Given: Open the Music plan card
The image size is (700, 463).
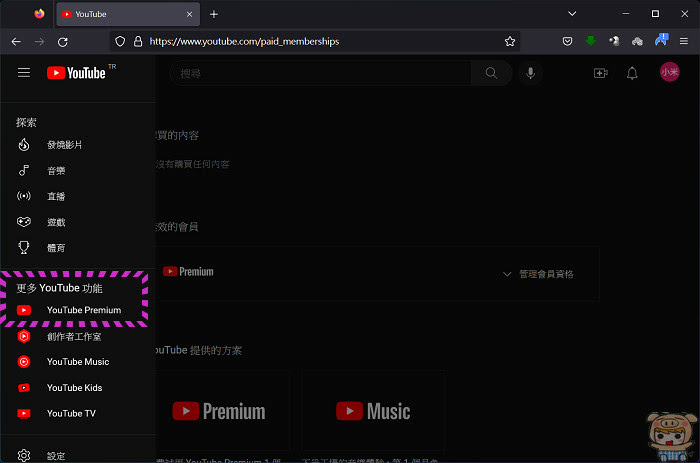Looking at the screenshot, I should (x=373, y=411).
